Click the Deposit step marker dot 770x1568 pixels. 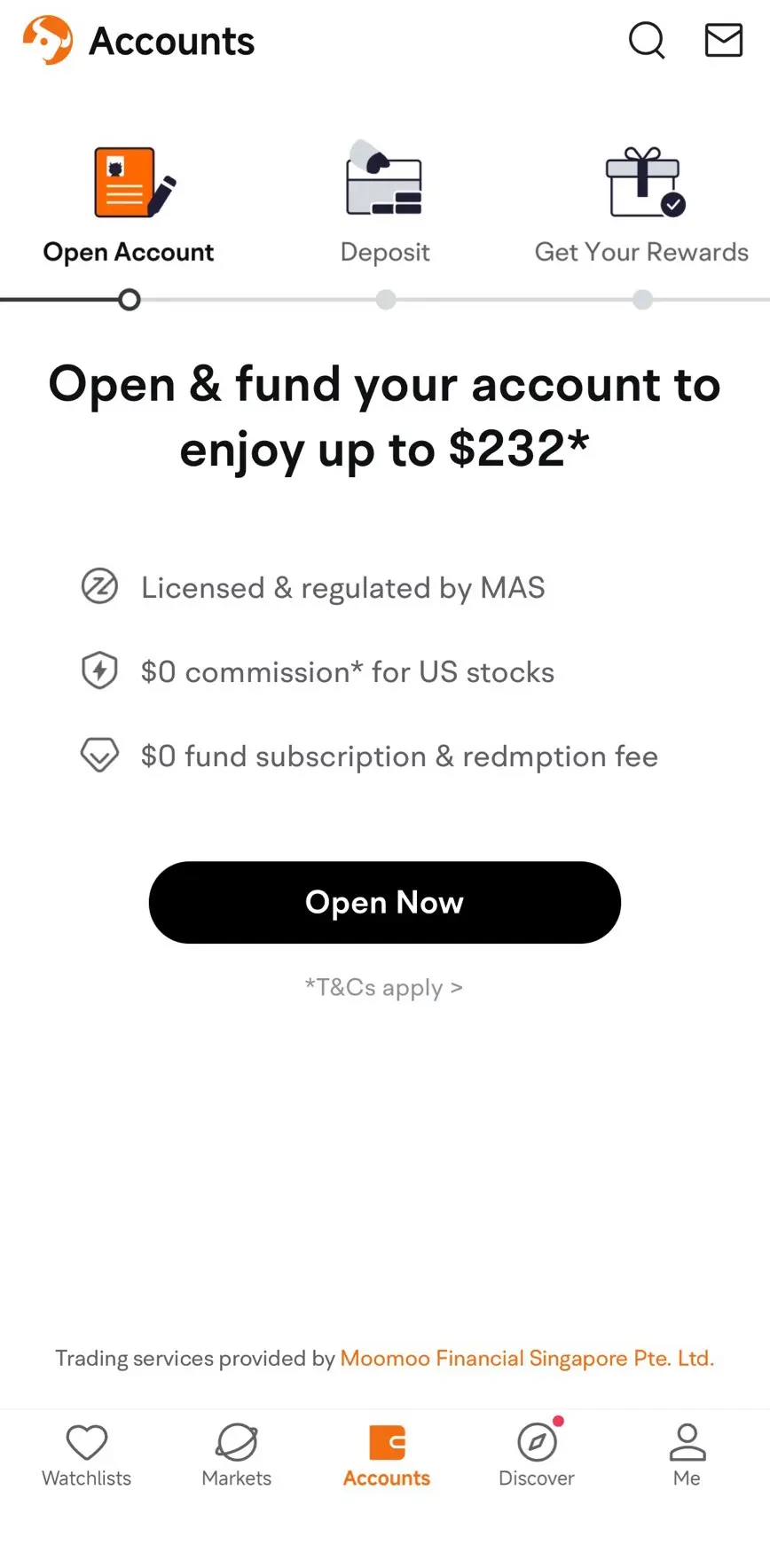pos(386,300)
